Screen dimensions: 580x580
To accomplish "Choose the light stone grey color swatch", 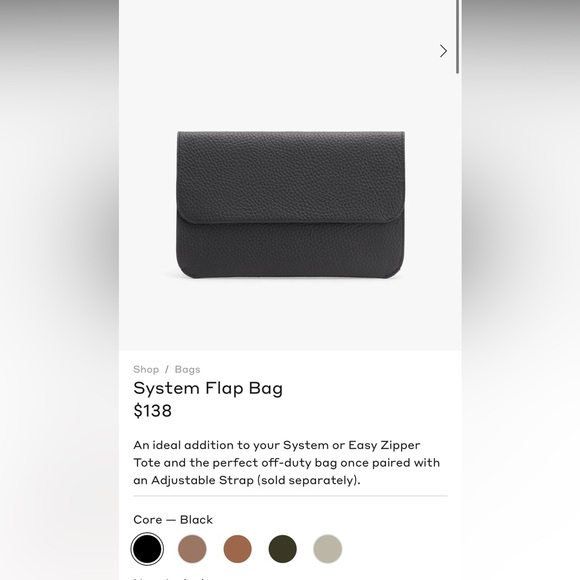I will pos(328,549).
